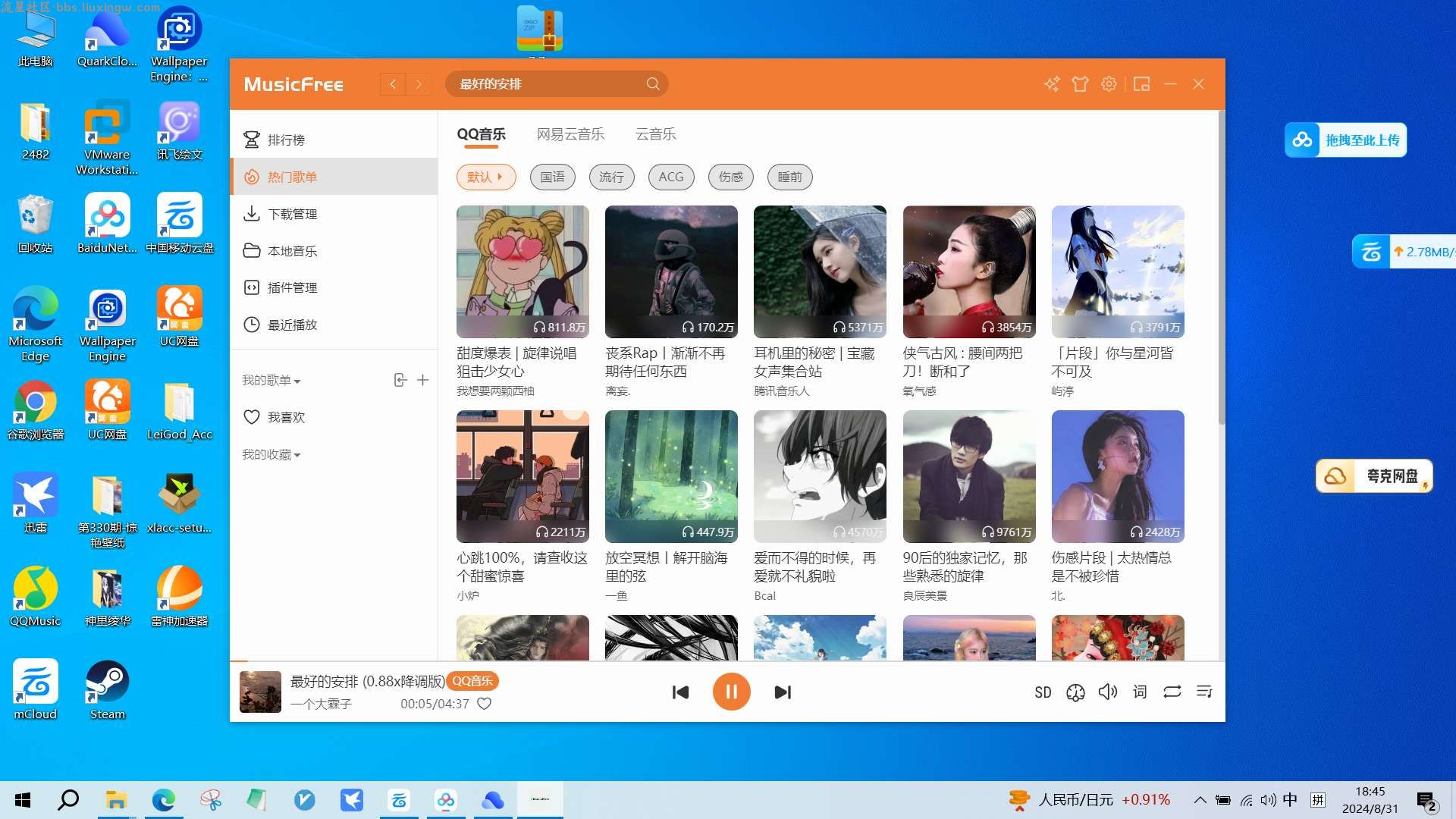
Task: Open playlist 侠气古风 cover
Action: [969, 271]
